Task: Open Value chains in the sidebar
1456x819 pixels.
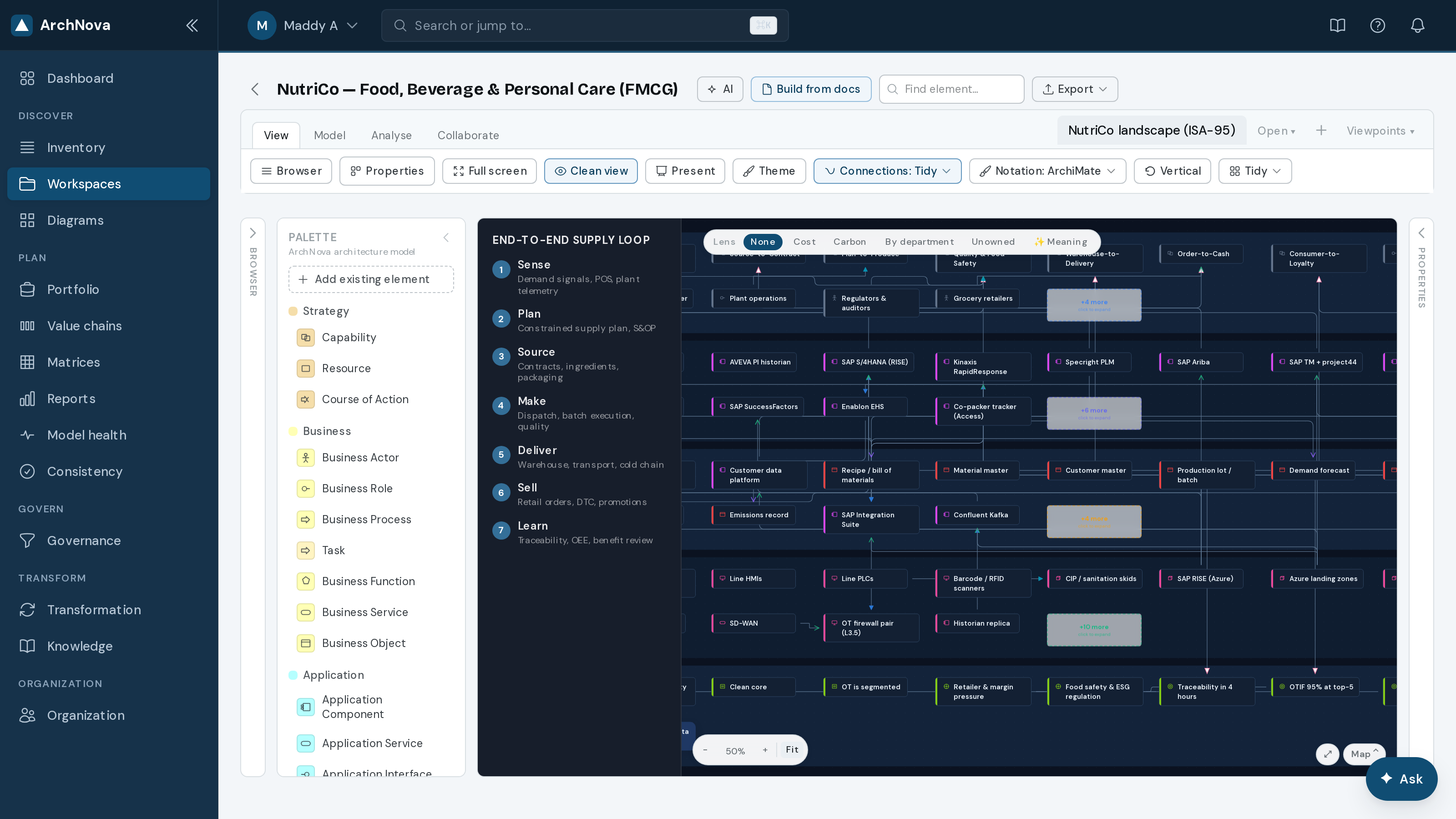Action: click(x=109, y=326)
